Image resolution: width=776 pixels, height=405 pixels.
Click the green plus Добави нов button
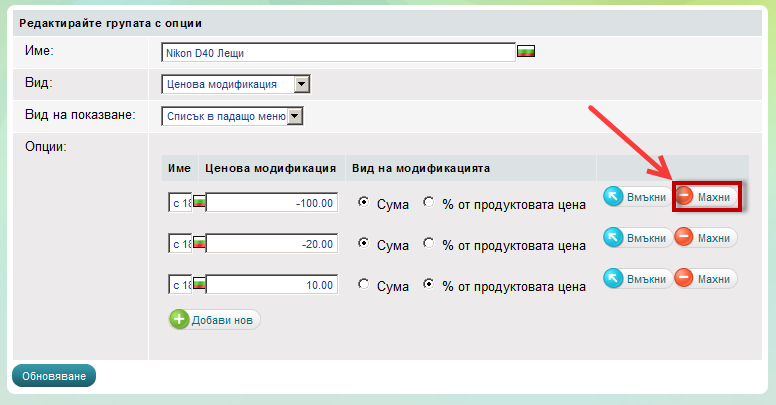pyautogui.click(x=215, y=320)
